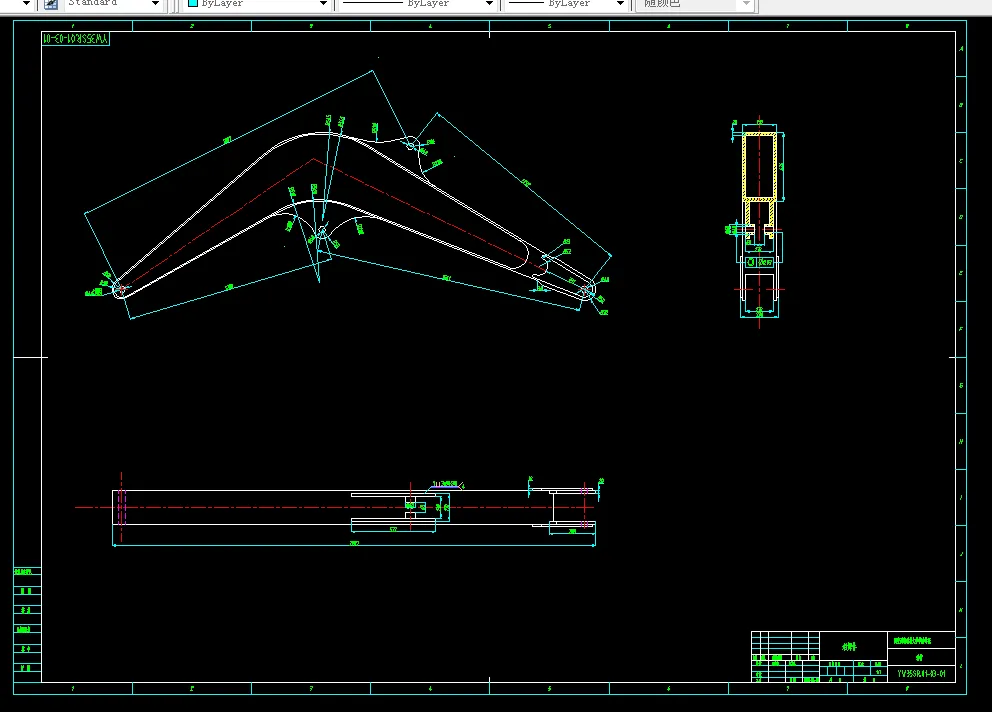This screenshot has width=992, height=712.
Task: Select the mirrored drawing number box in the sheet corner
Action: 76,39
